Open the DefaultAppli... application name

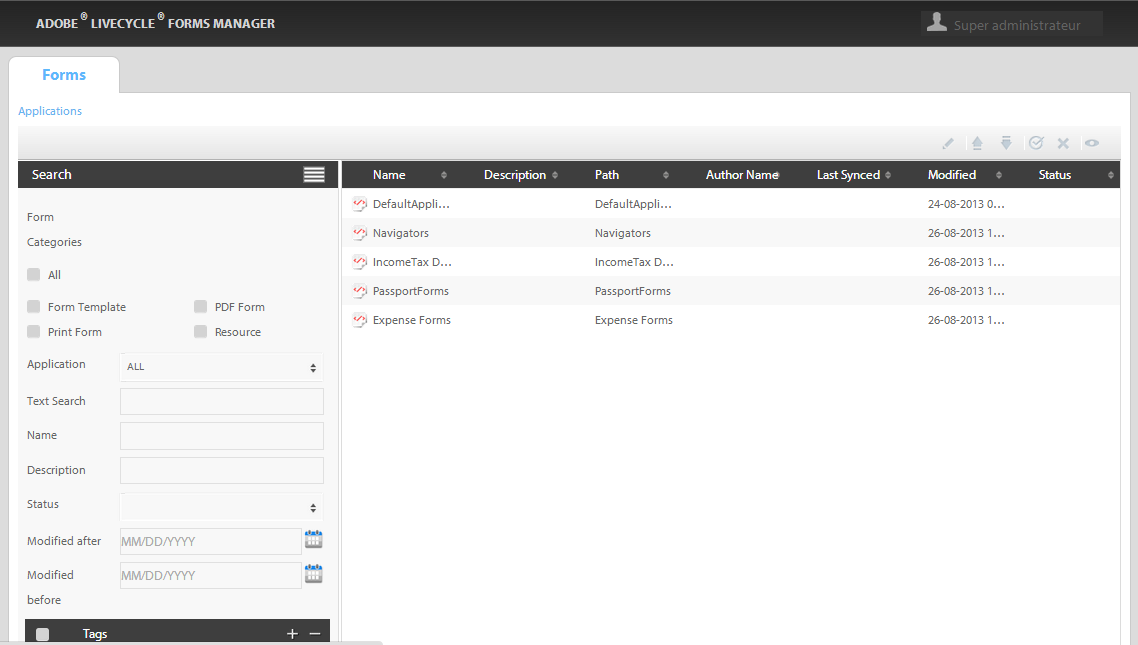pyautogui.click(x=412, y=204)
